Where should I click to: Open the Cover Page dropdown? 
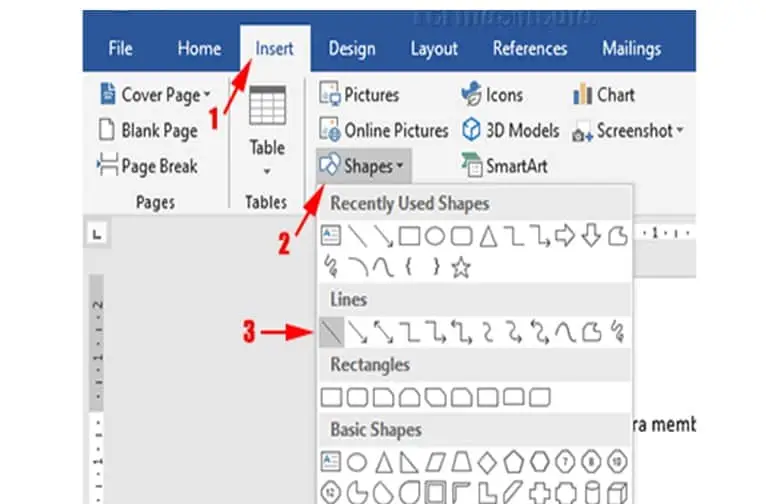tap(155, 94)
